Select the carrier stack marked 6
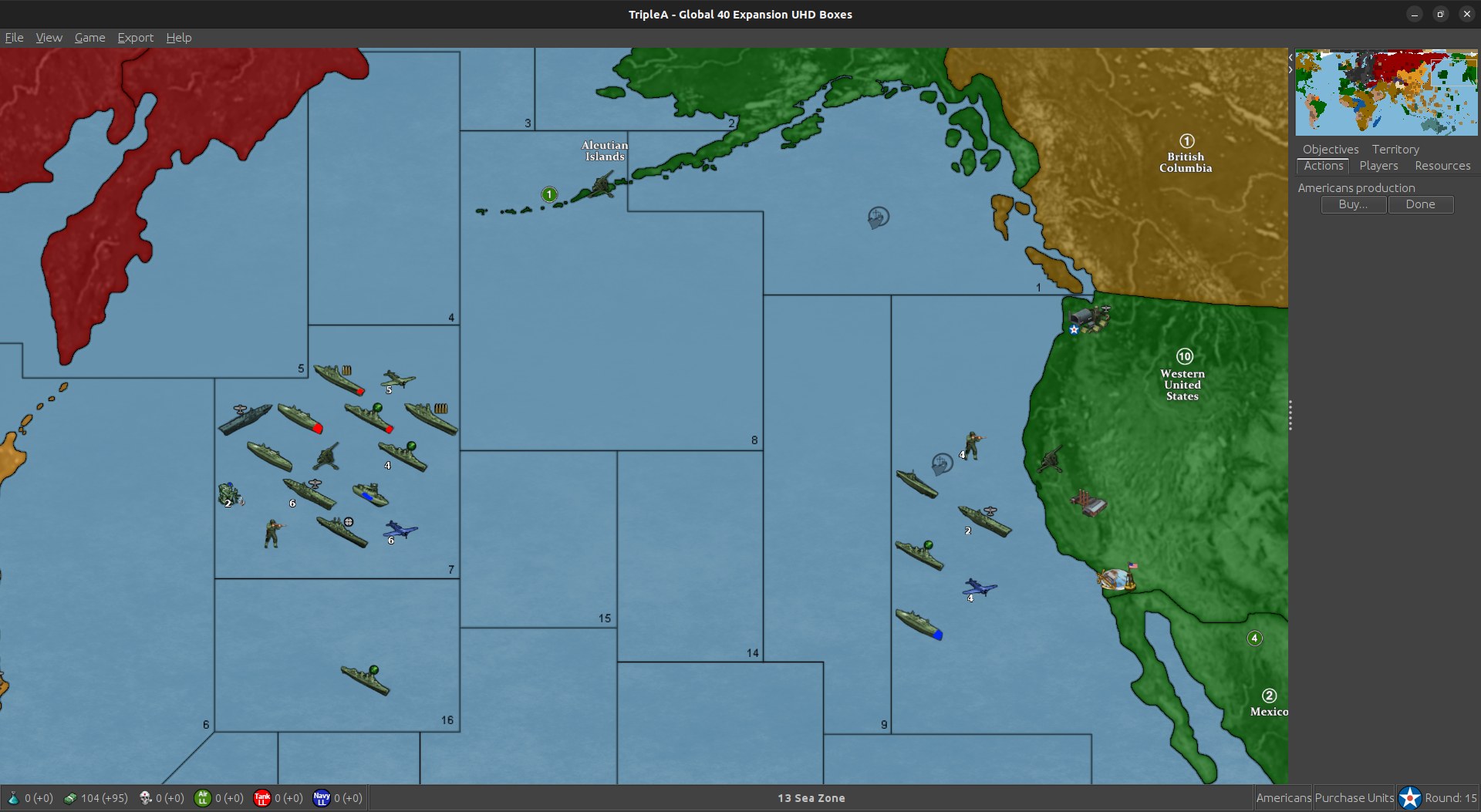Image resolution: width=1481 pixels, height=812 pixels. click(309, 494)
